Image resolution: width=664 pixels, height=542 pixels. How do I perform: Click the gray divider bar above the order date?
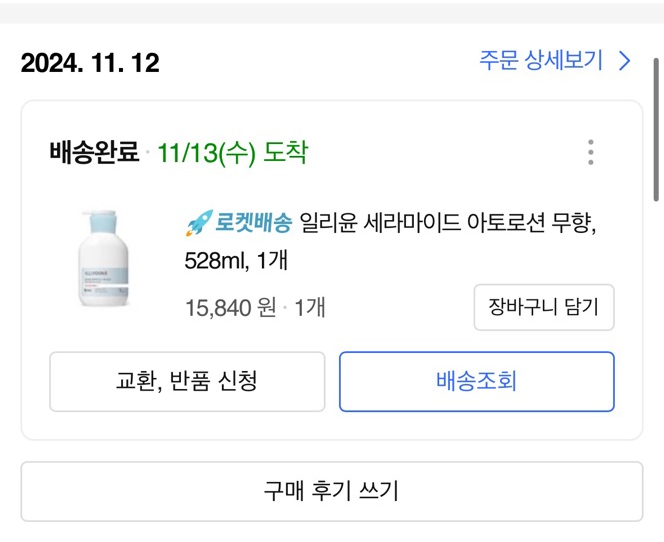(x=331, y=12)
